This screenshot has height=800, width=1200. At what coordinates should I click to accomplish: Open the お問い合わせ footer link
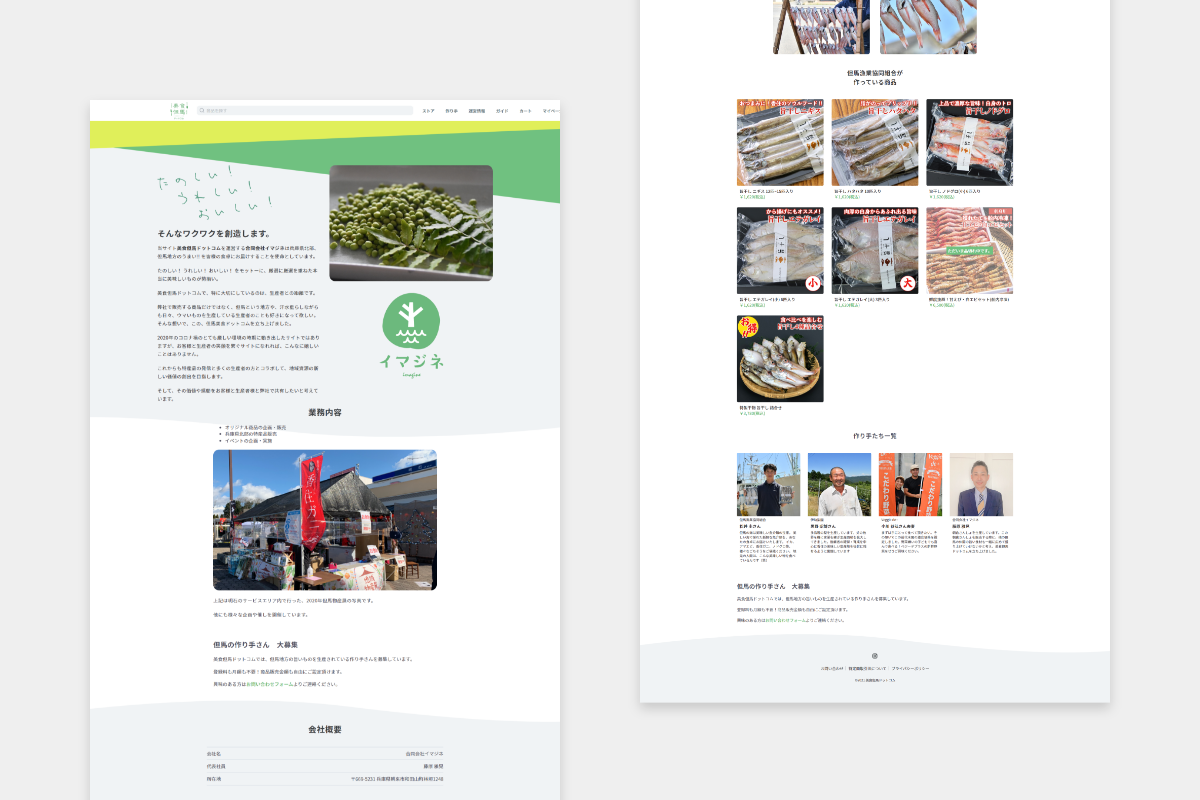[832, 668]
